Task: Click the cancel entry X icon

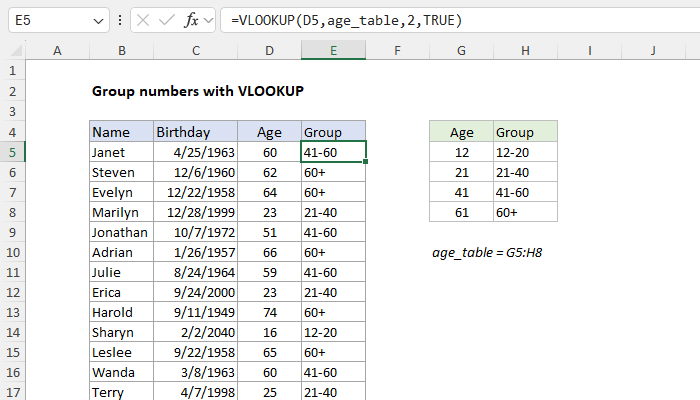Action: coord(143,20)
